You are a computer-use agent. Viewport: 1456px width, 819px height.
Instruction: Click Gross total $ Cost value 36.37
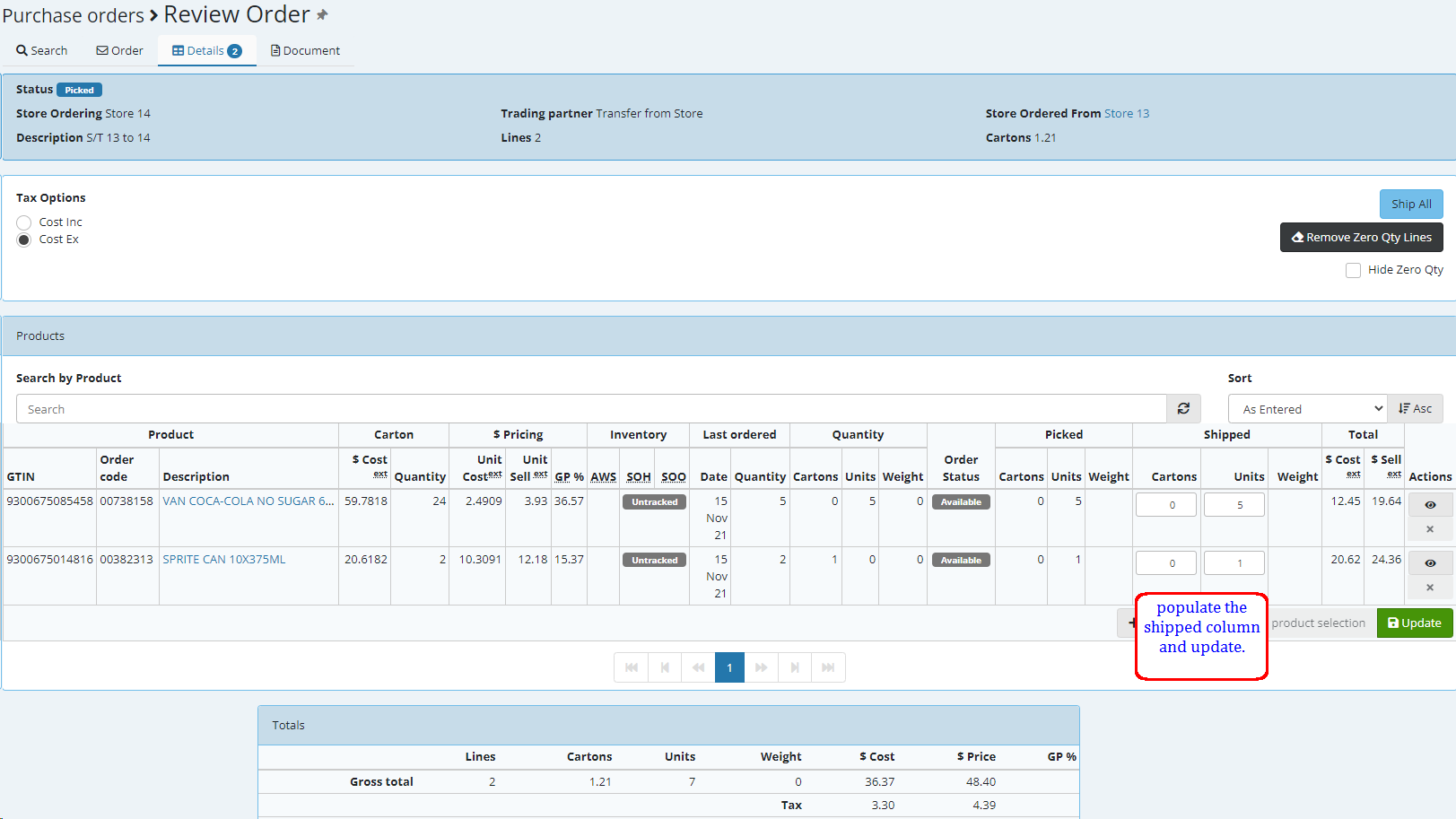tap(879, 781)
